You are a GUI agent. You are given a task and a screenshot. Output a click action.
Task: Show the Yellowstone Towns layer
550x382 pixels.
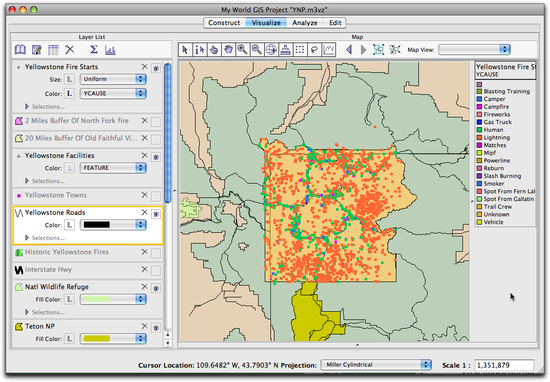pos(156,196)
